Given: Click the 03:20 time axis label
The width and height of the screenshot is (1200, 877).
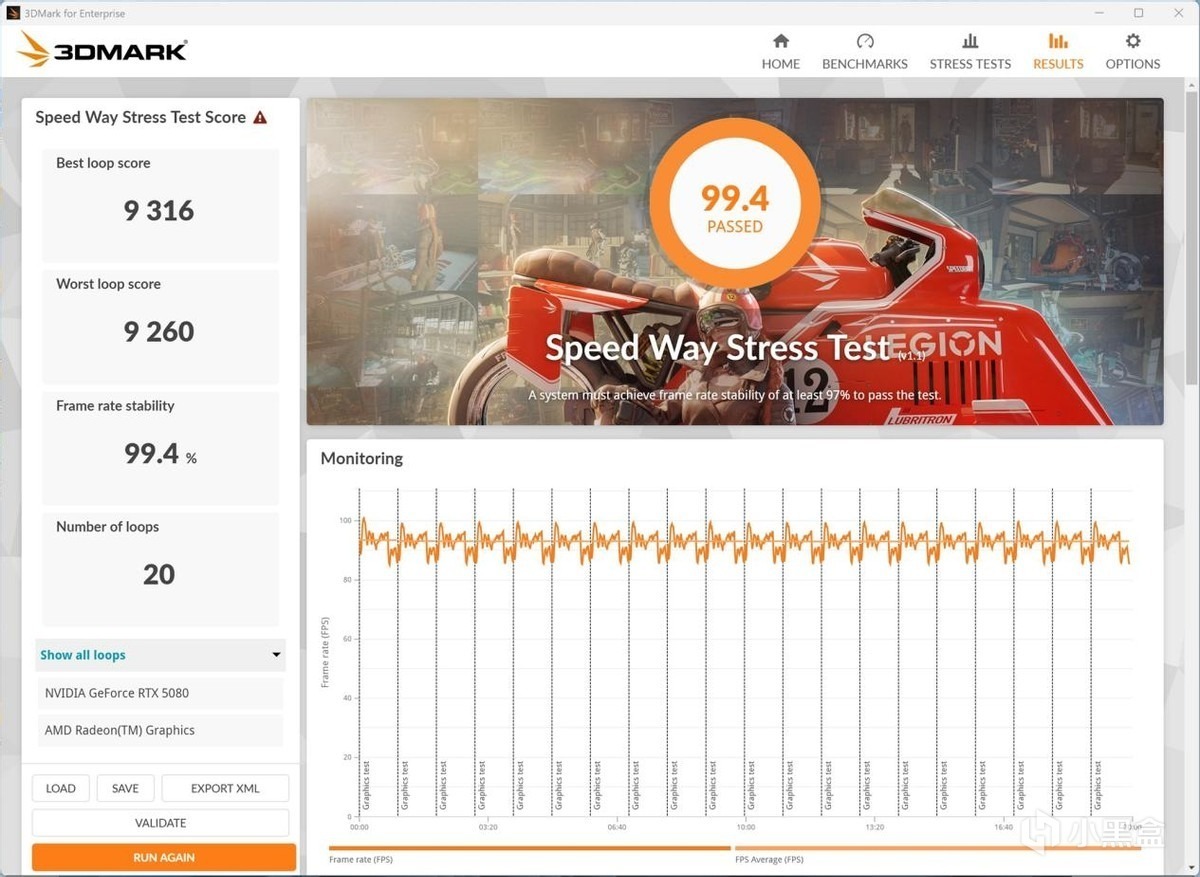Looking at the screenshot, I should pos(488,828).
